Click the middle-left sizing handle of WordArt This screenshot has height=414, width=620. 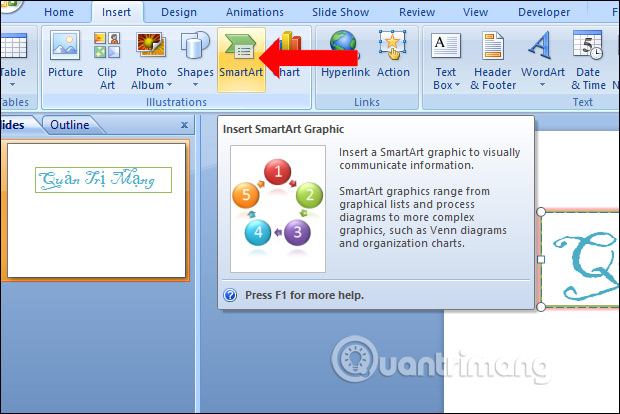pos(541,259)
